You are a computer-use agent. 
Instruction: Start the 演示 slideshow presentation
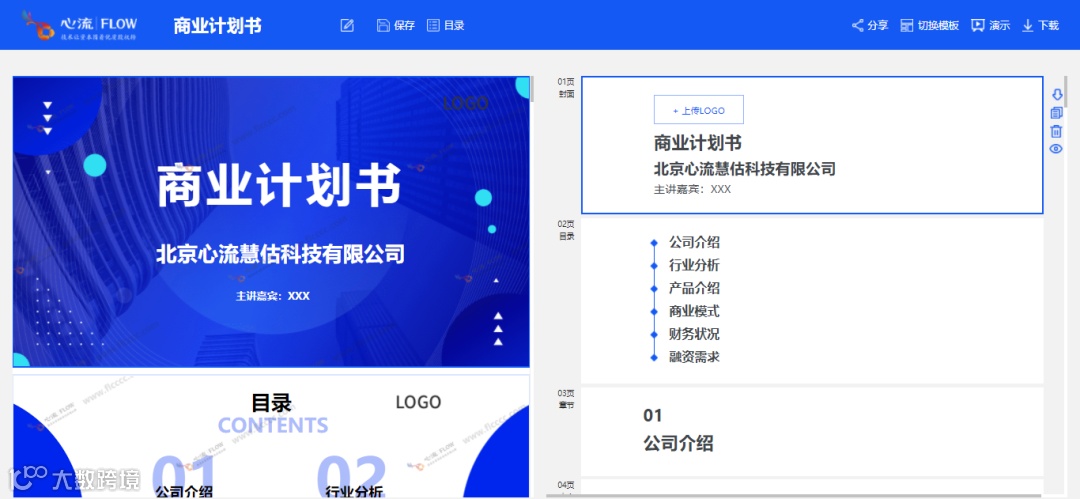pos(990,26)
